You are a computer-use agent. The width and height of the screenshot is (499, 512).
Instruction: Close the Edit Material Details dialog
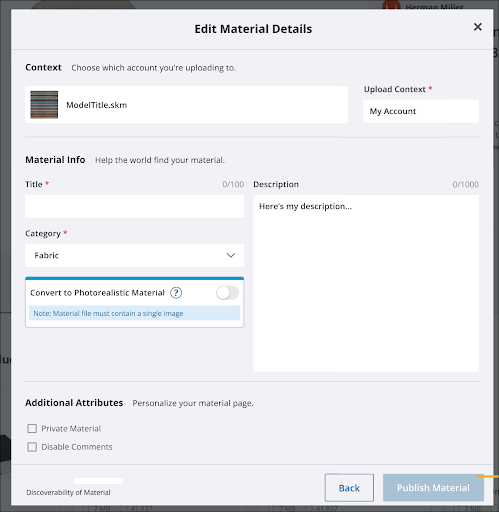(477, 27)
